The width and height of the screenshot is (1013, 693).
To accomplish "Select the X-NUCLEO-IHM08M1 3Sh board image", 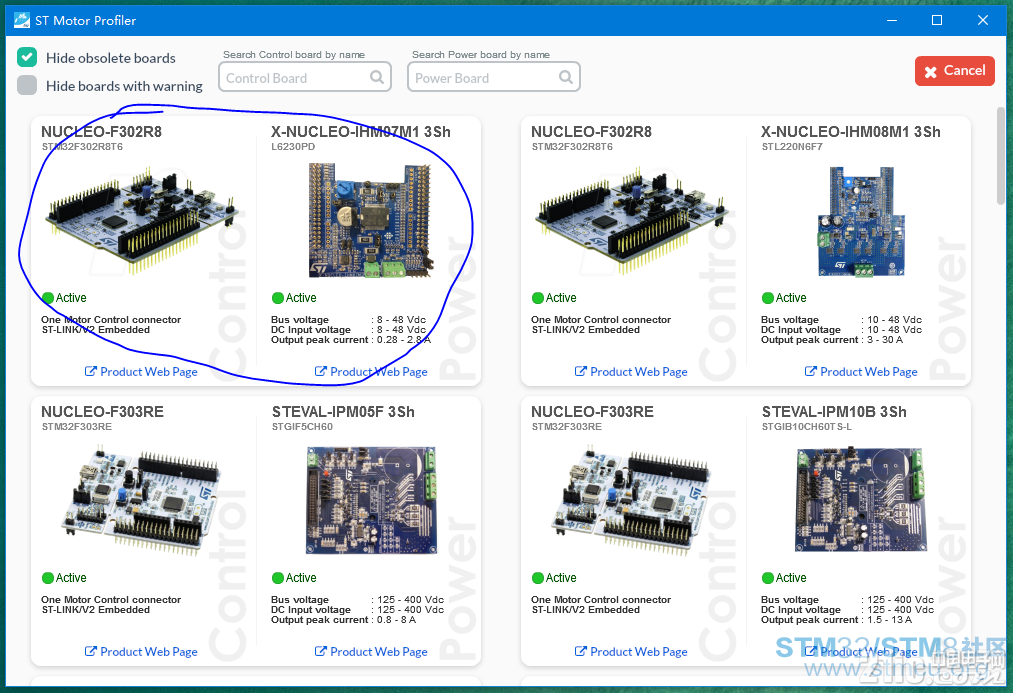I will pyautogui.click(x=861, y=222).
